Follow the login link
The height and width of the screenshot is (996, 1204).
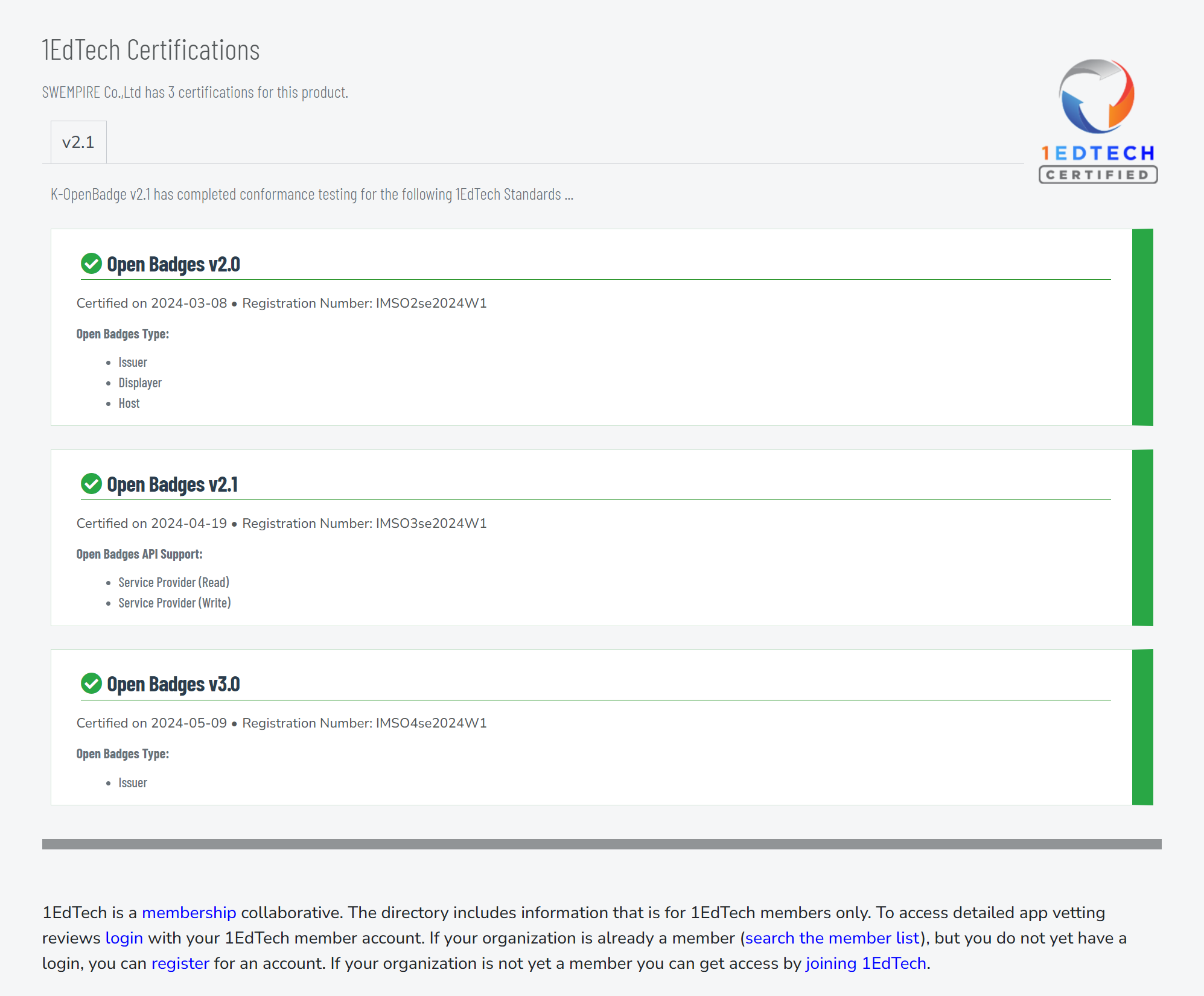pyautogui.click(x=124, y=938)
